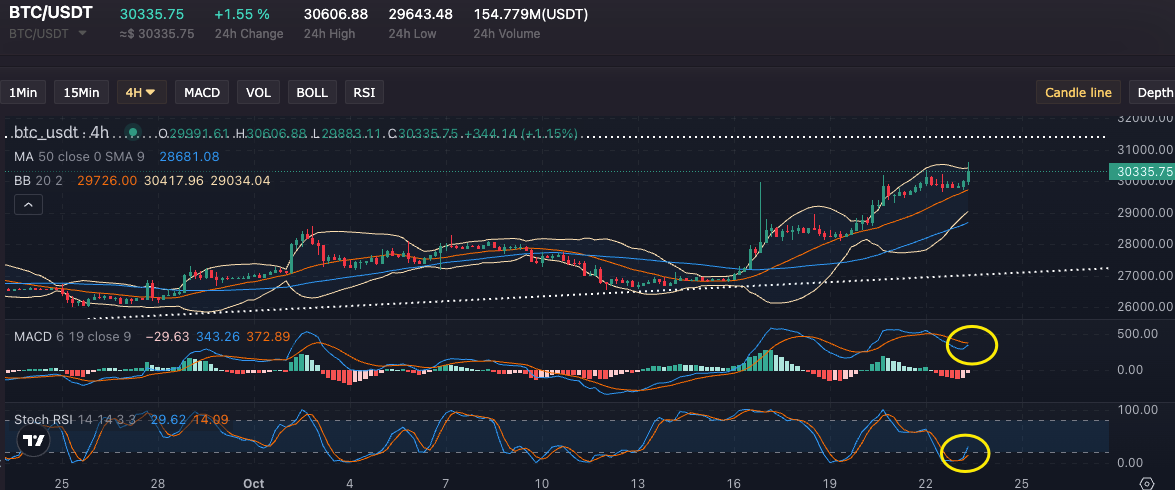Select the 1Min timeframe
The width and height of the screenshot is (1175, 490).
coord(23,93)
